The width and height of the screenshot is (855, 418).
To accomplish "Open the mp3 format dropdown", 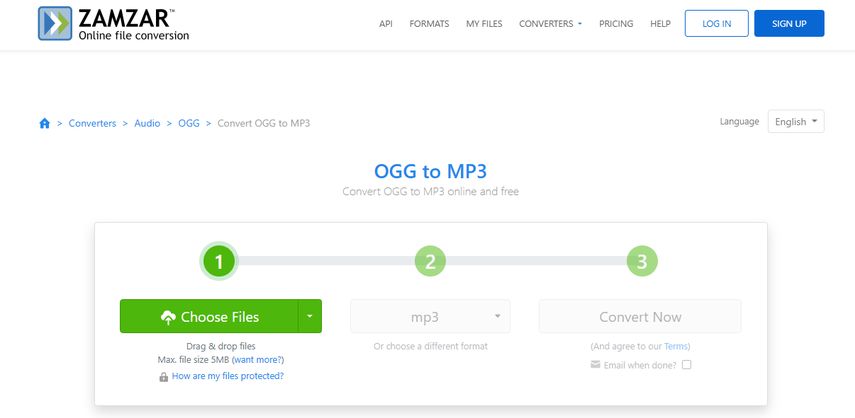I will click(430, 316).
